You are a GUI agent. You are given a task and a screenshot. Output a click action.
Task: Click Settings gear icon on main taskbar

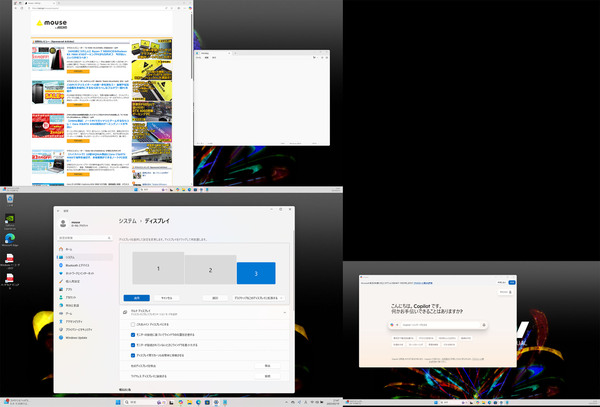(x=216, y=402)
